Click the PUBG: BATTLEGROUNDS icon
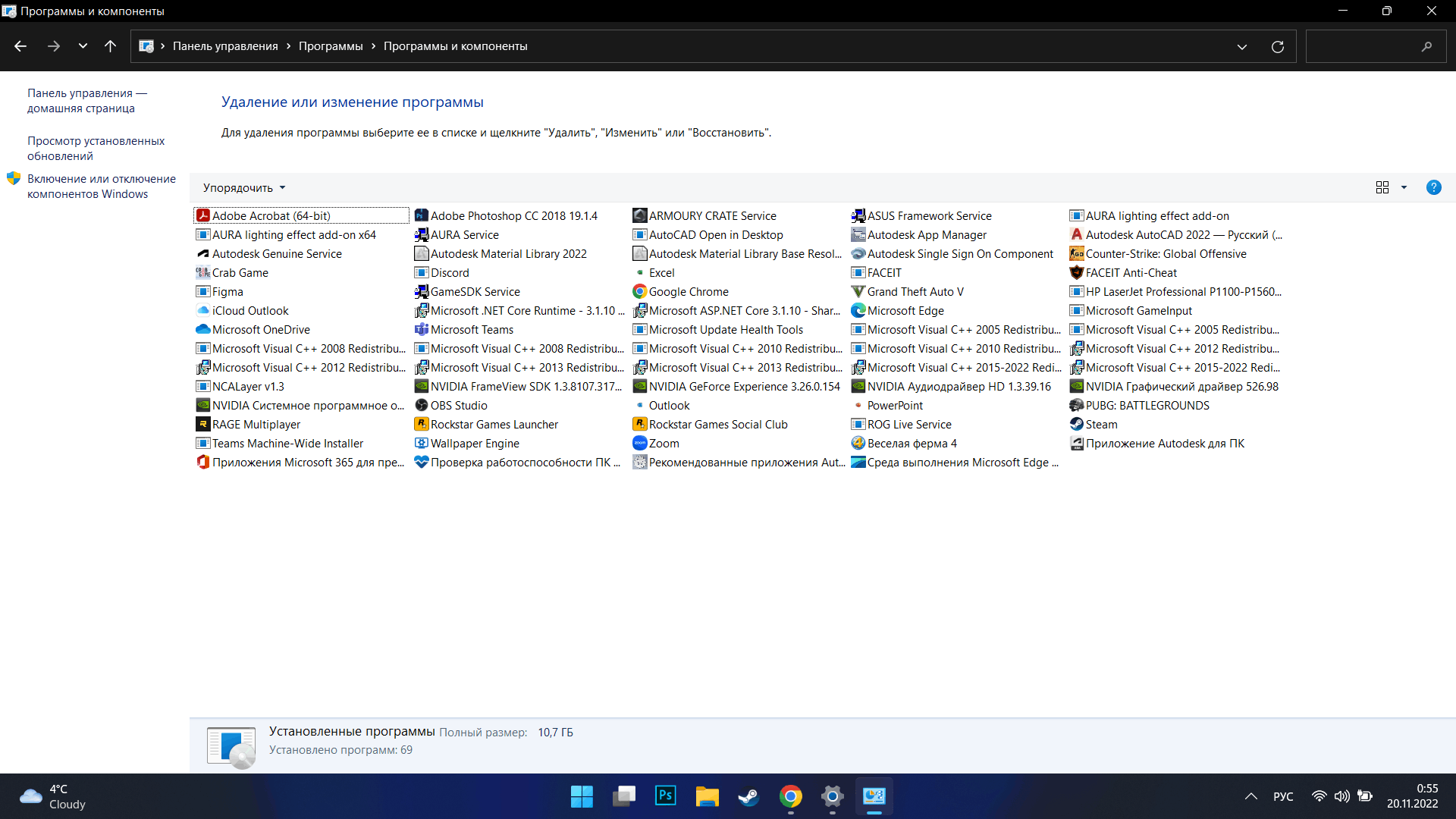This screenshot has height=819, width=1456. point(1077,406)
